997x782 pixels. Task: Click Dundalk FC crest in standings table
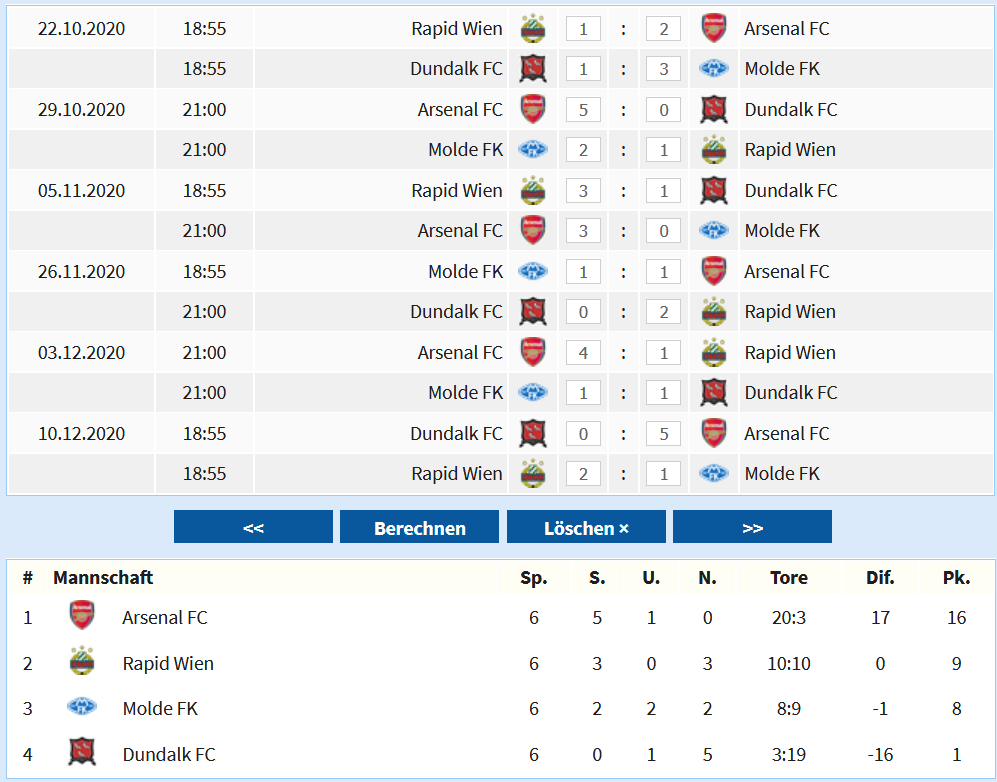81,752
